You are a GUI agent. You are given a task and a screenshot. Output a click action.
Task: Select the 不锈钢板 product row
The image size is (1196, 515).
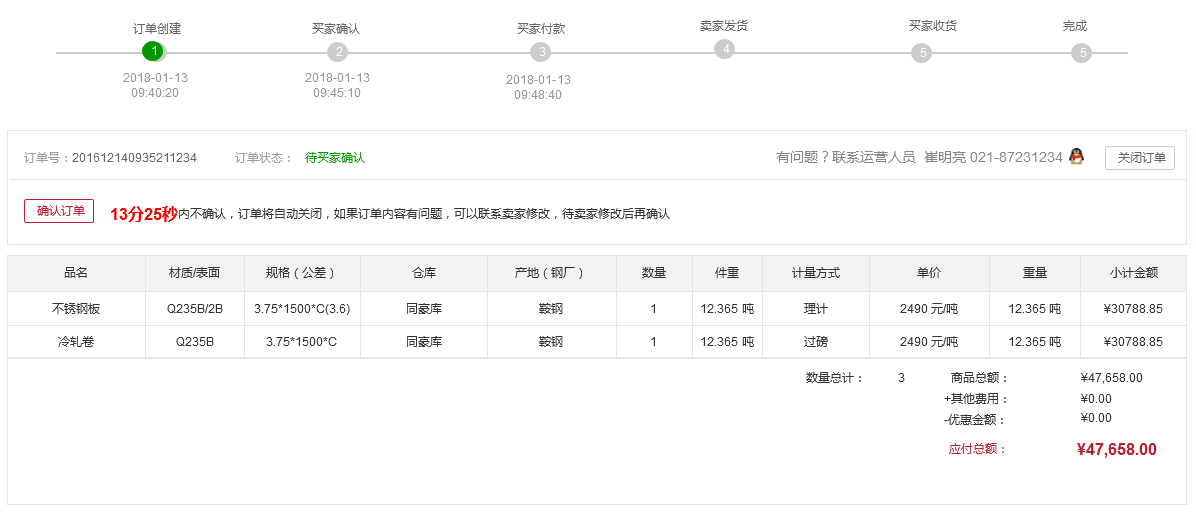click(x=76, y=309)
